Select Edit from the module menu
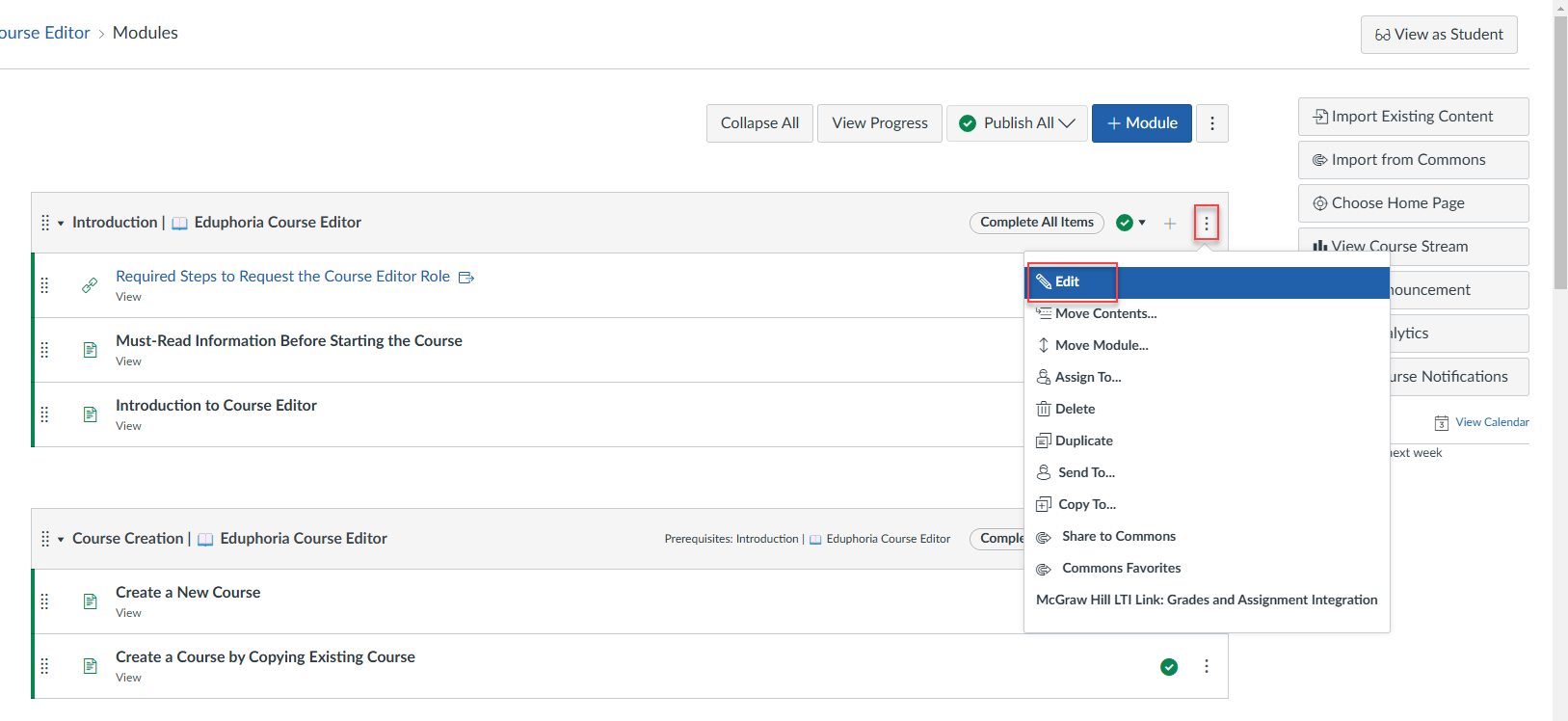The image size is (1568, 721). (x=1067, y=281)
